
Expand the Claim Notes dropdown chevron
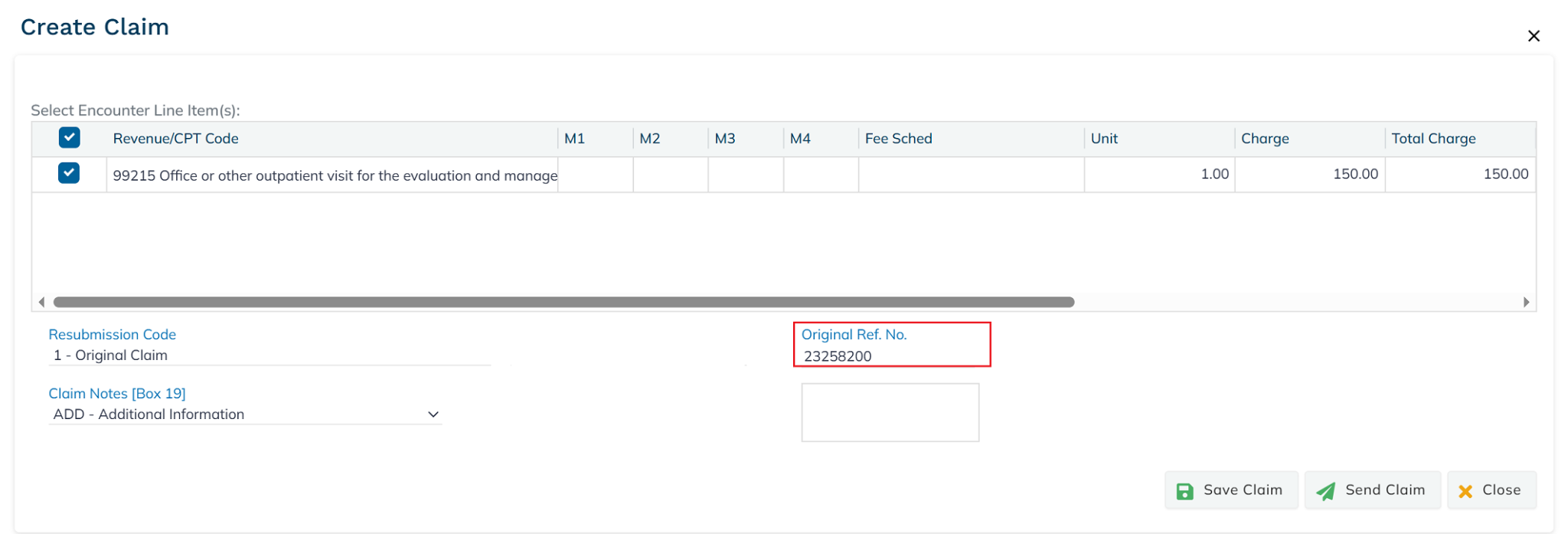[433, 414]
